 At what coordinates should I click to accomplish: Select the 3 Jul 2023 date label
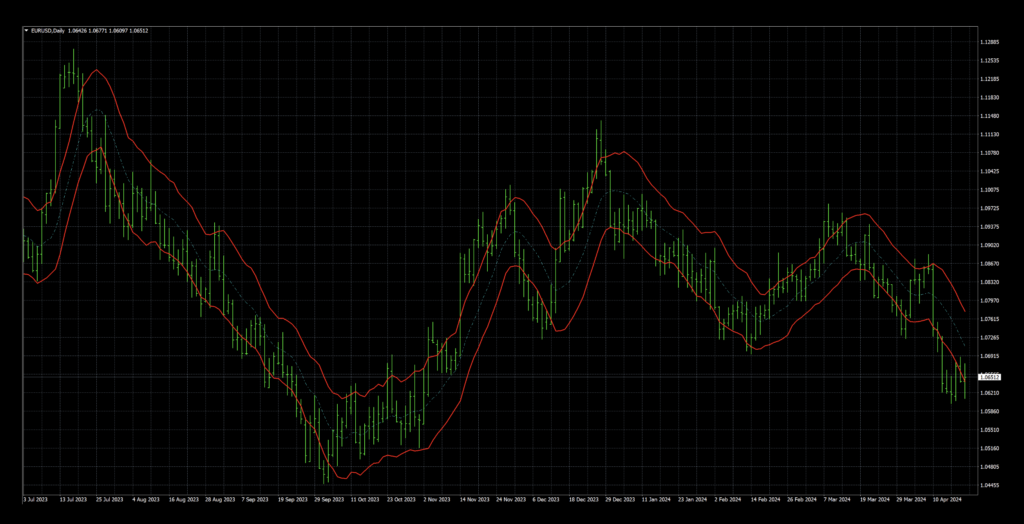(35, 498)
